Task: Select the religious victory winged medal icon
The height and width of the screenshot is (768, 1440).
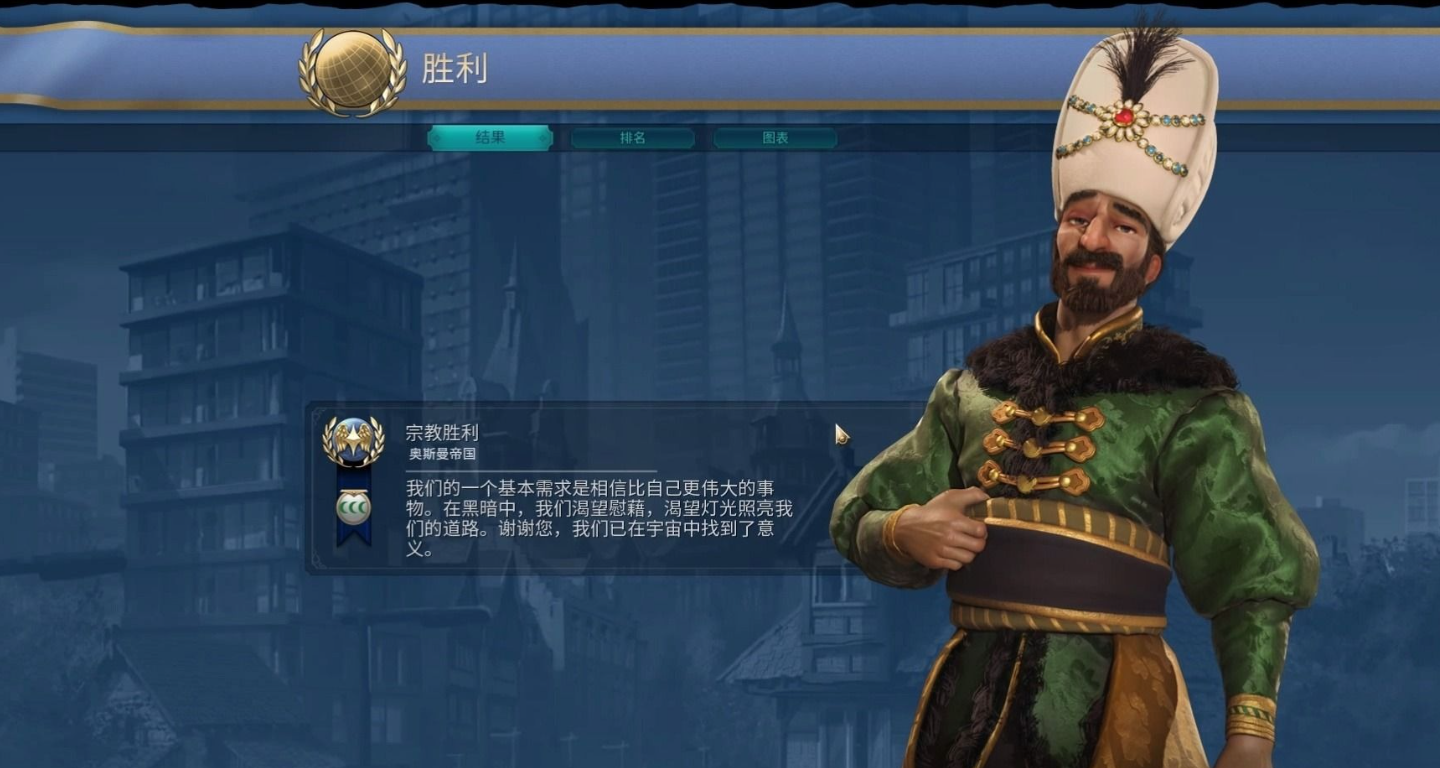Action: click(353, 441)
